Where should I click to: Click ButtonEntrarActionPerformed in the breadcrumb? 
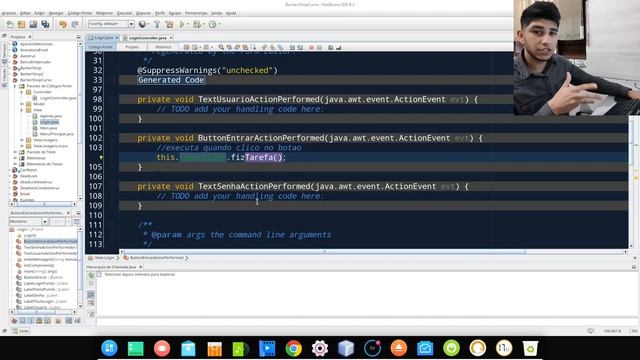(x=156, y=258)
